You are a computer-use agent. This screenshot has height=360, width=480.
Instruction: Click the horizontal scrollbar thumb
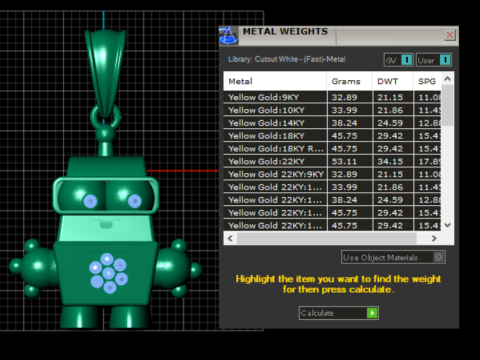point(327,238)
